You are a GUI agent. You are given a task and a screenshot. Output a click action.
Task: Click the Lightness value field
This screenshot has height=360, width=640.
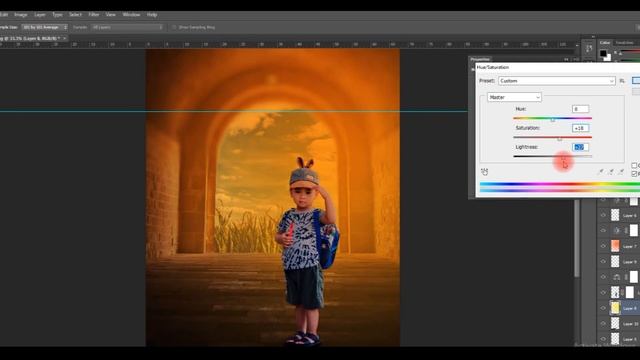580,147
